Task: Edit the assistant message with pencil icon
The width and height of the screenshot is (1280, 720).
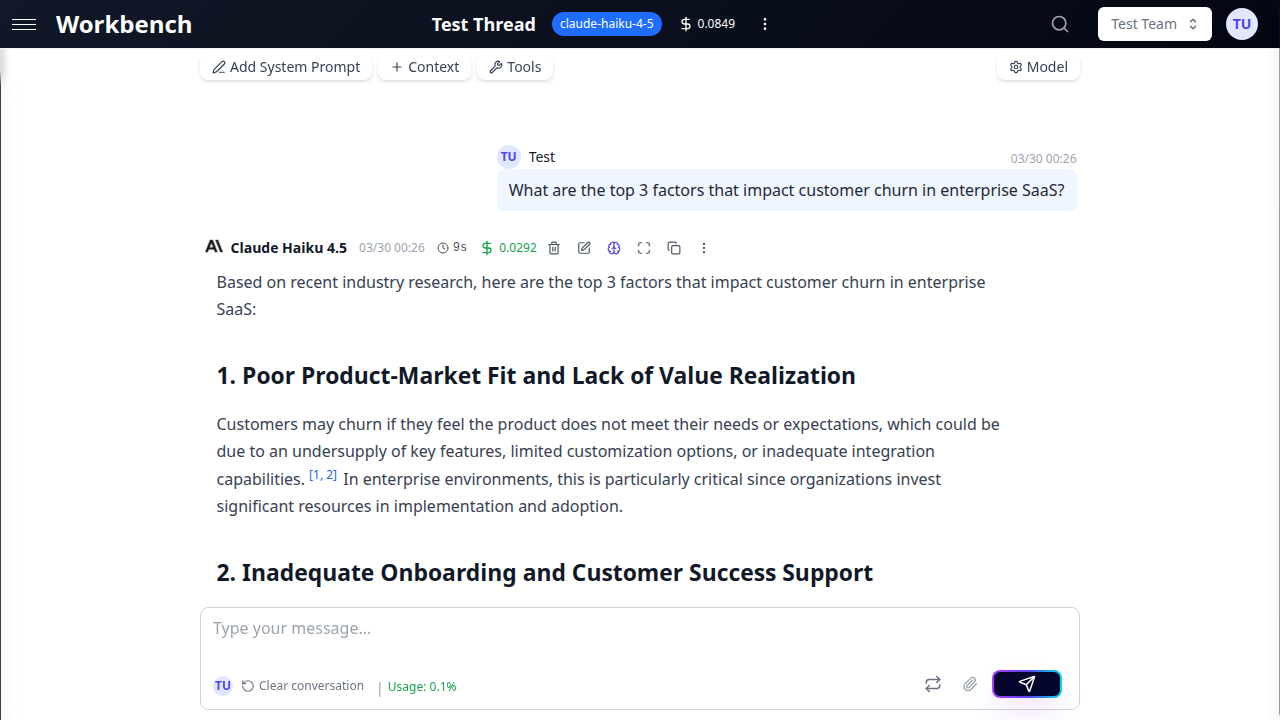Action: [584, 248]
